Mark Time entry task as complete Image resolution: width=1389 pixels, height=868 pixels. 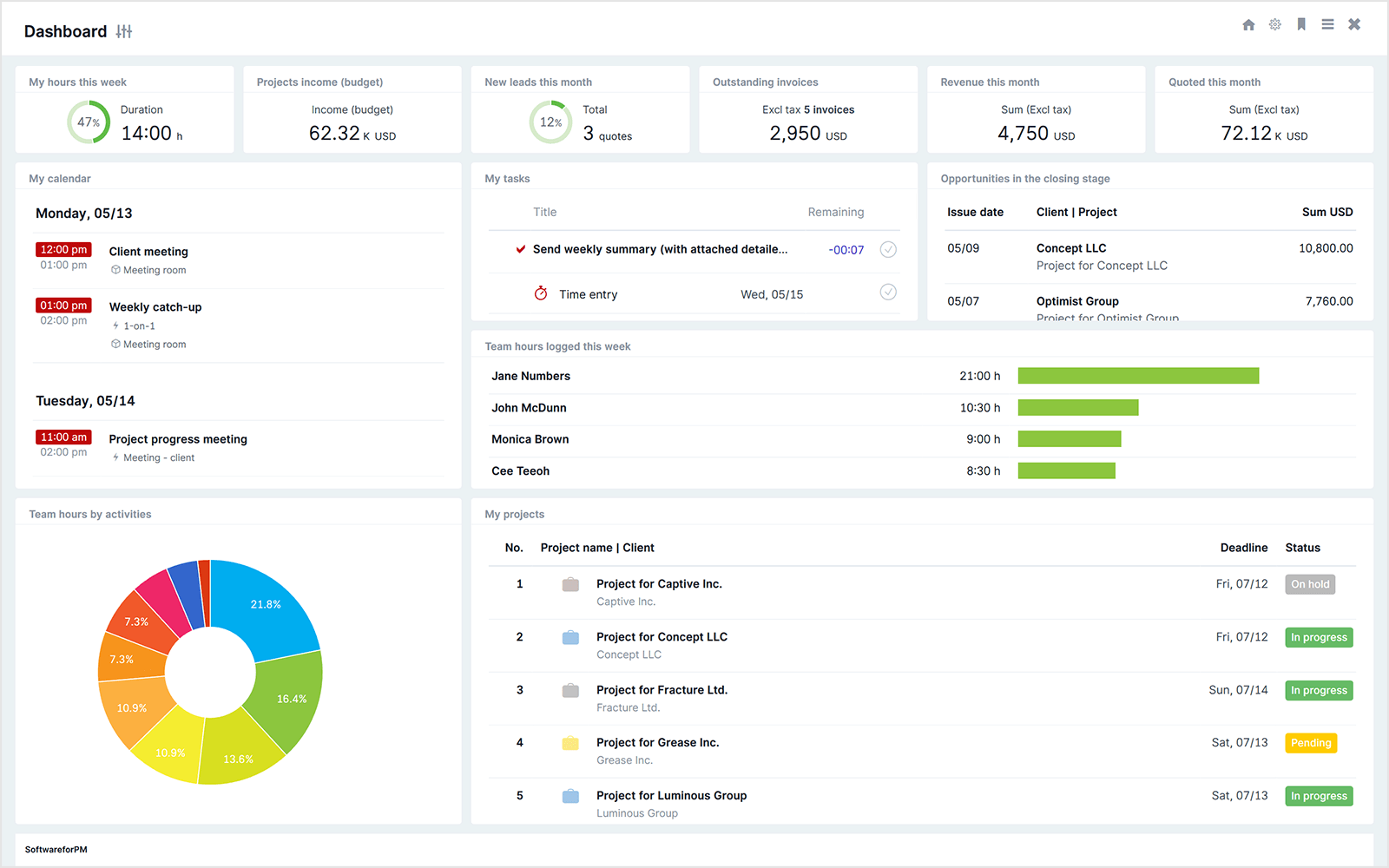tap(888, 293)
